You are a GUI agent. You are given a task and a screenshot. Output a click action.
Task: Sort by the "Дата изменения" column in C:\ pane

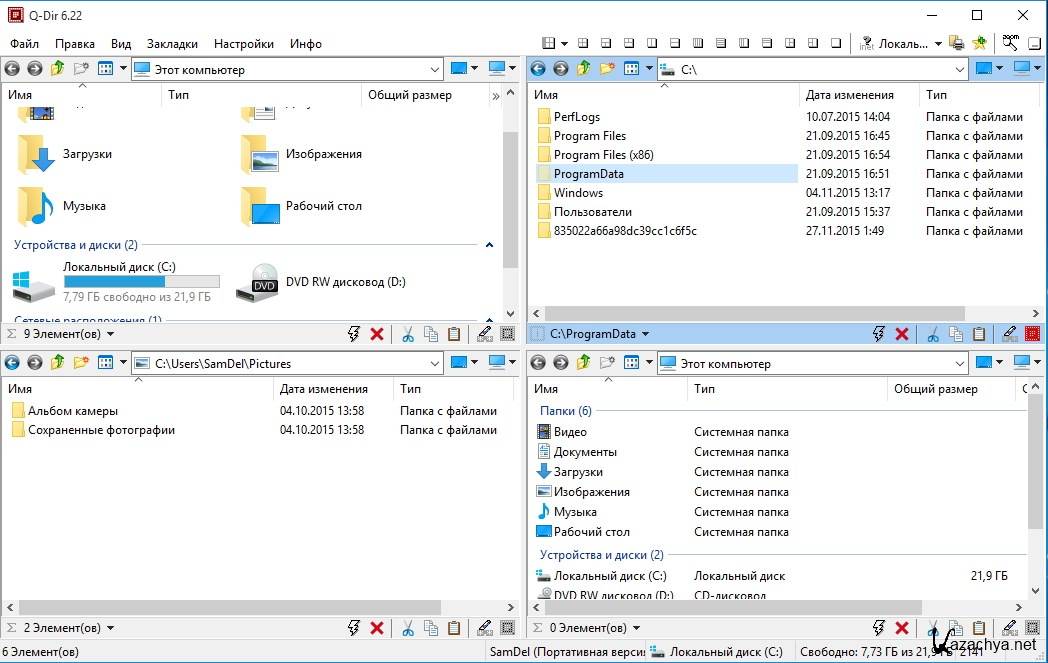850,95
